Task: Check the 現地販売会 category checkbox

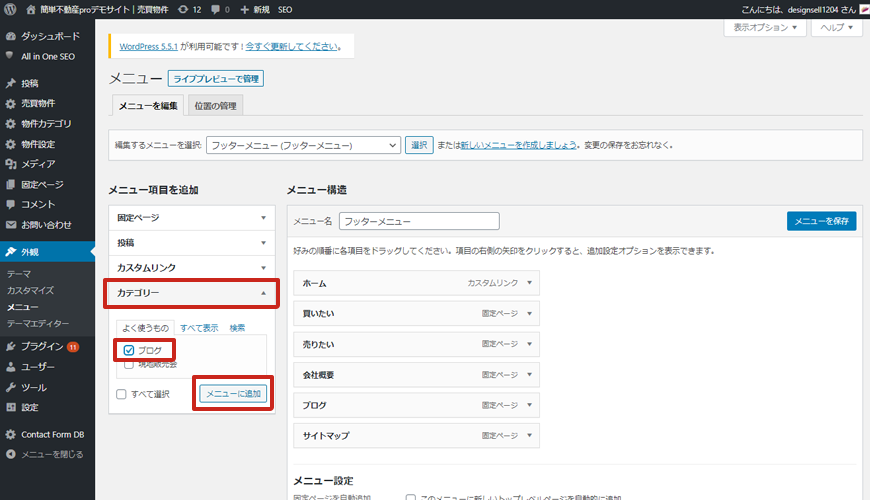Action: [x=129, y=365]
